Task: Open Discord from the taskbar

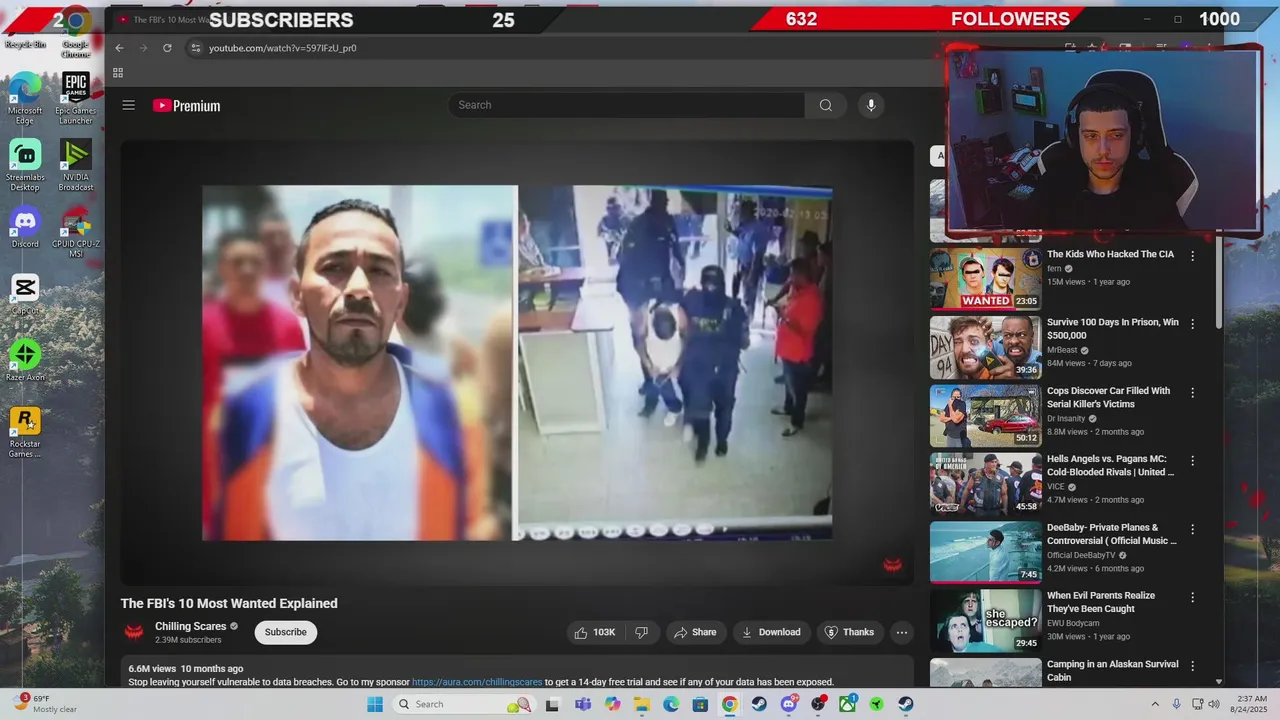Action: pos(788,704)
